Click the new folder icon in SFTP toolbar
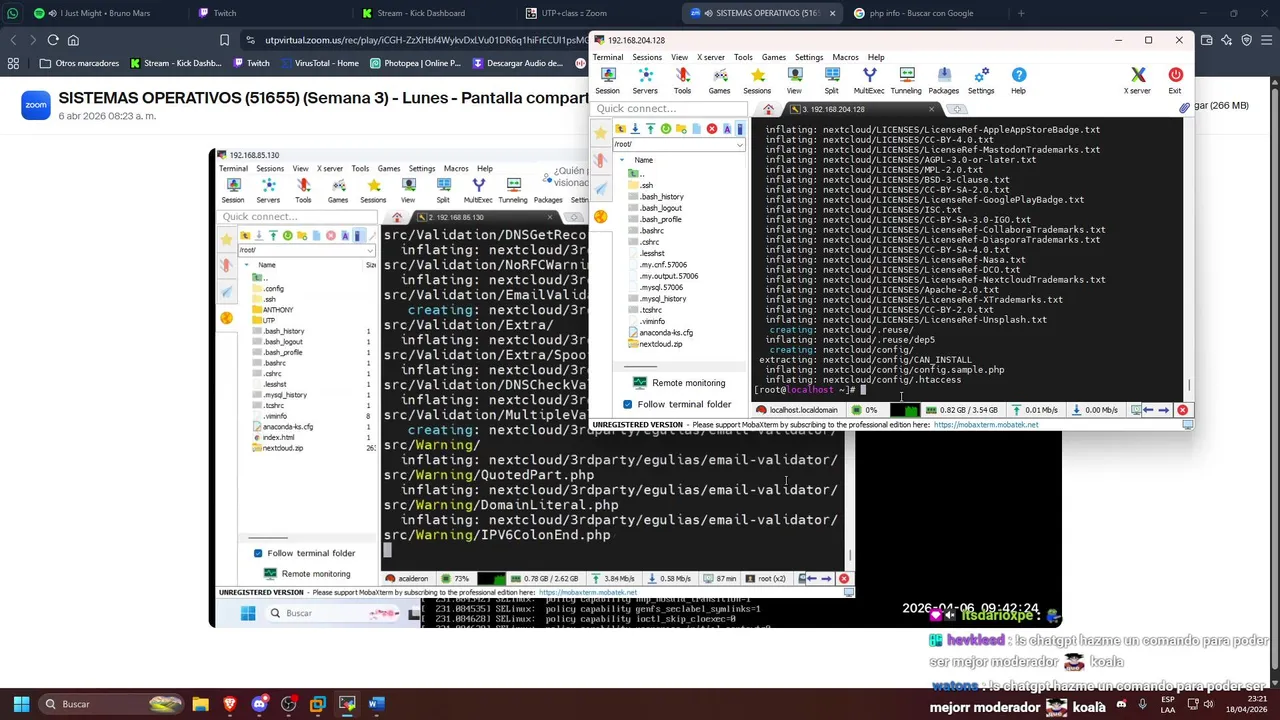Image resolution: width=1280 pixels, height=720 pixels. [x=681, y=129]
